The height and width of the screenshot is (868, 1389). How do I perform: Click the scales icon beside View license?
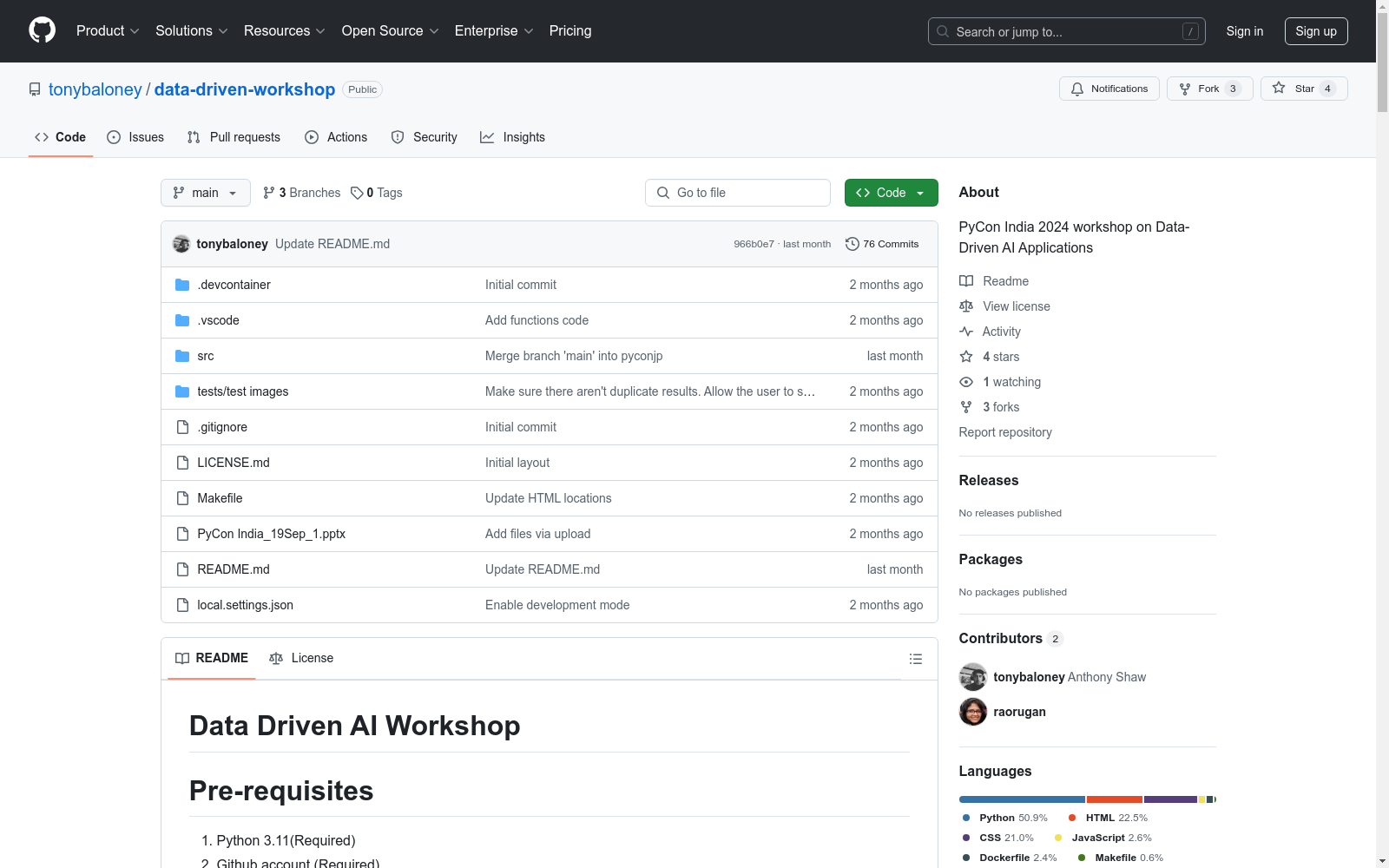[x=966, y=306]
